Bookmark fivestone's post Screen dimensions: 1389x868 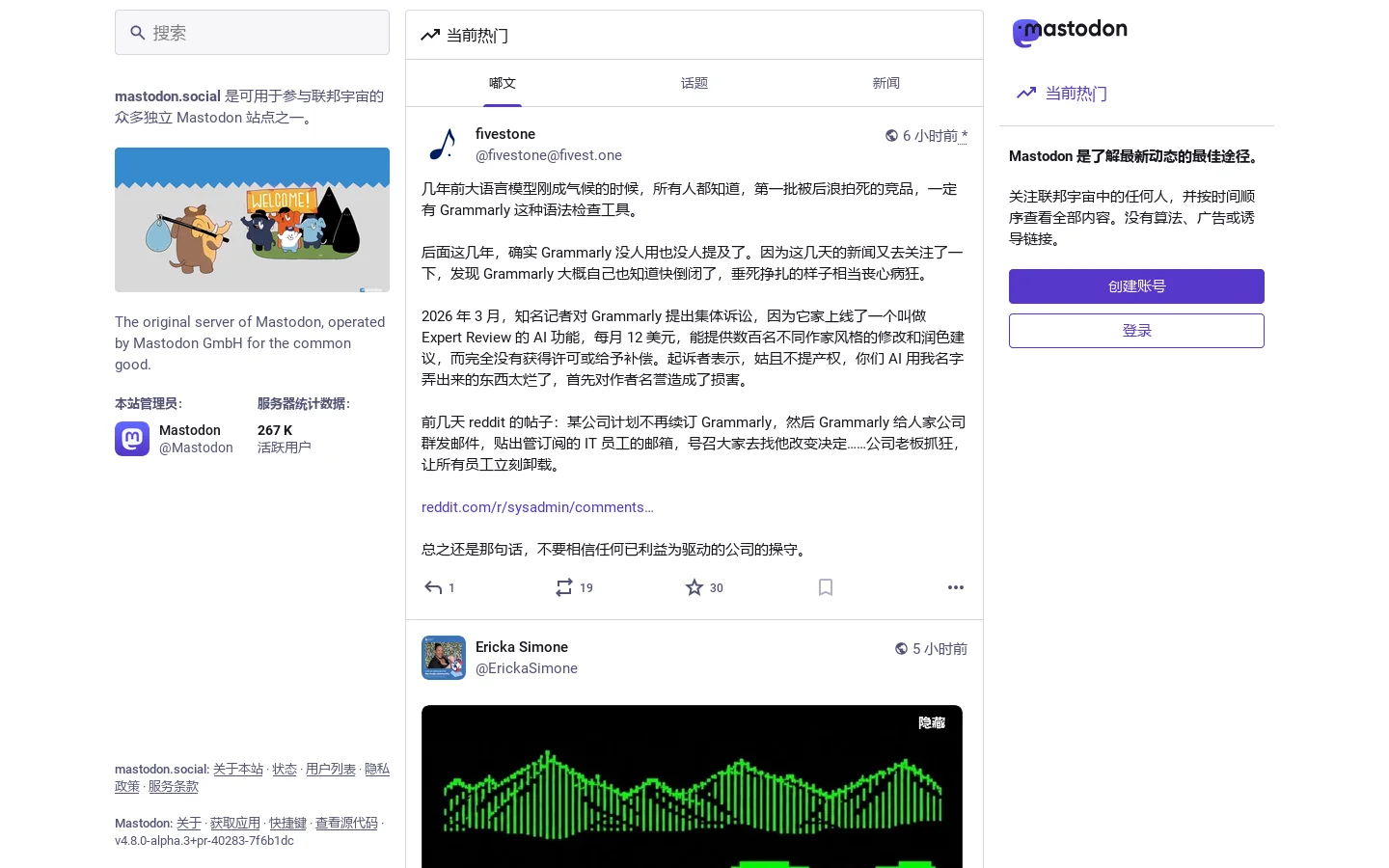(826, 587)
